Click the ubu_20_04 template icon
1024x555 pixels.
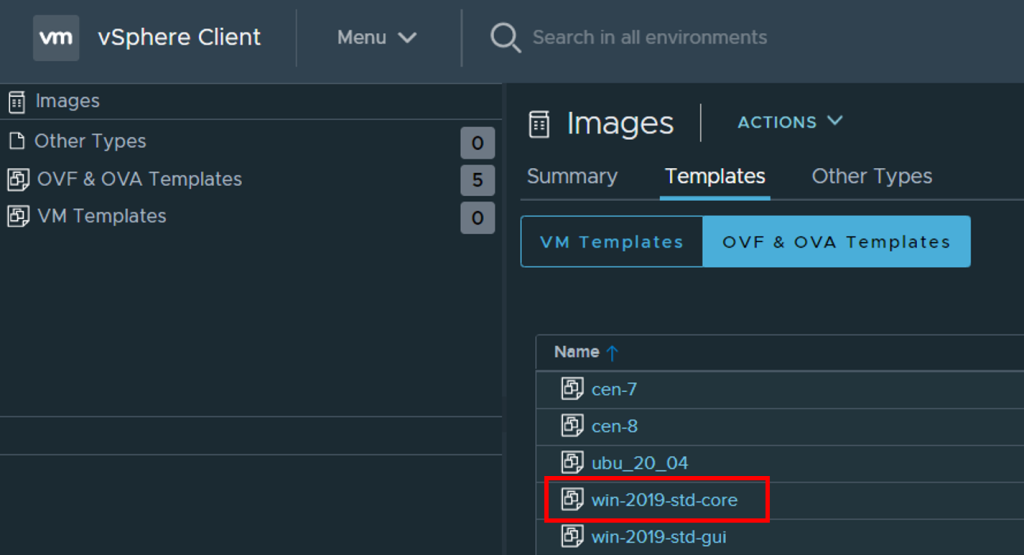click(572, 462)
